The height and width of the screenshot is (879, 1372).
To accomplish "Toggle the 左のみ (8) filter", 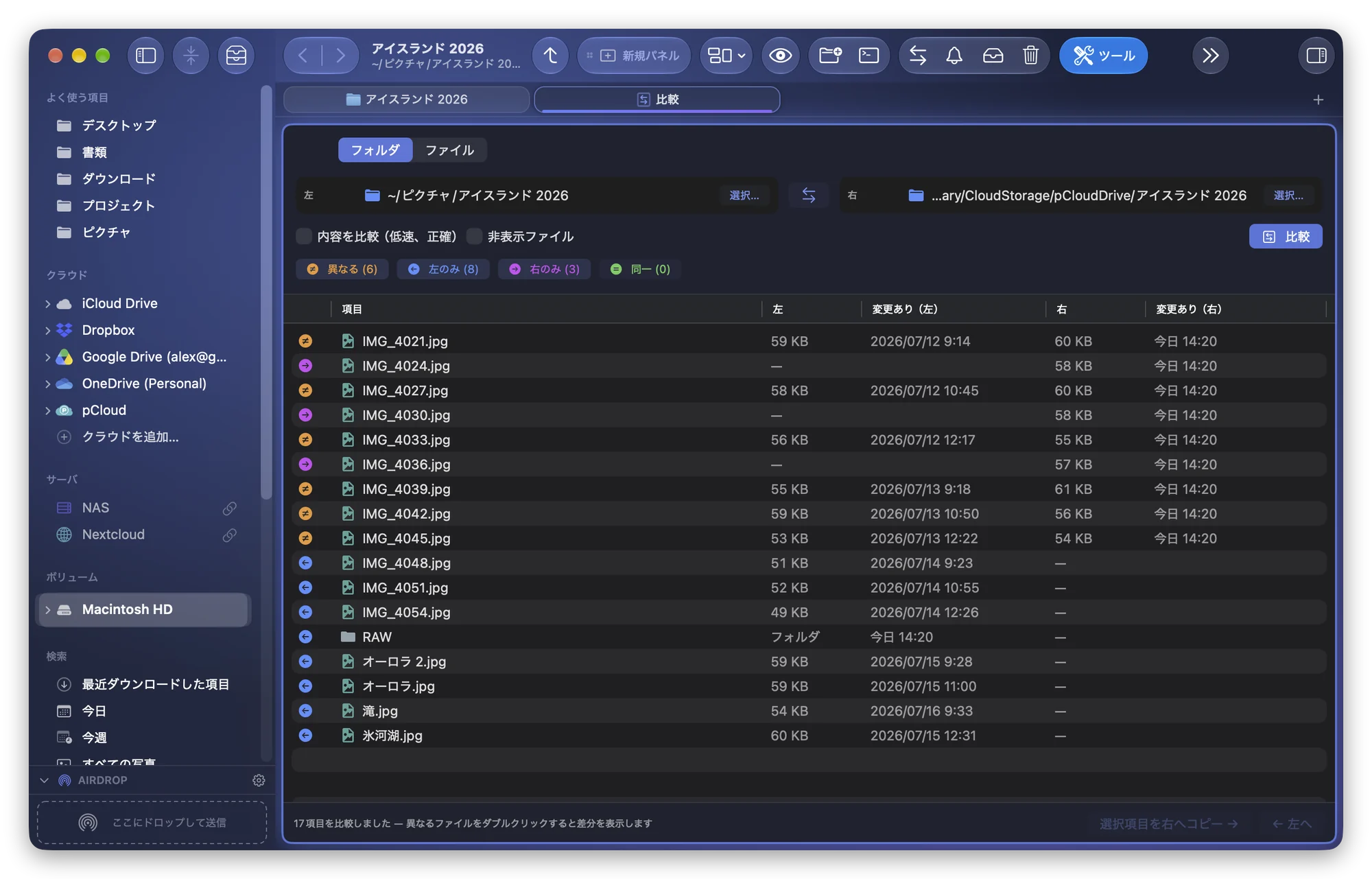I will coord(443,269).
